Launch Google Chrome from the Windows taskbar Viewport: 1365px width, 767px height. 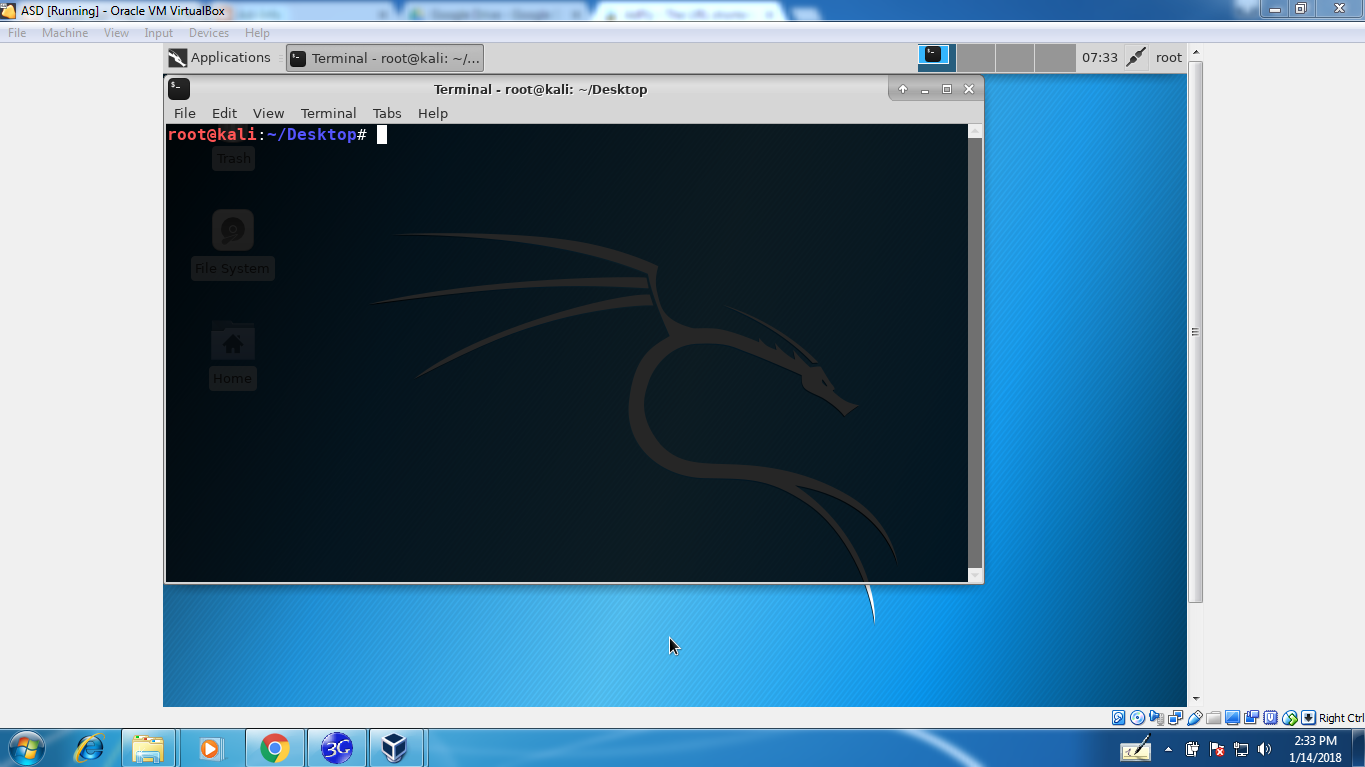point(277,747)
